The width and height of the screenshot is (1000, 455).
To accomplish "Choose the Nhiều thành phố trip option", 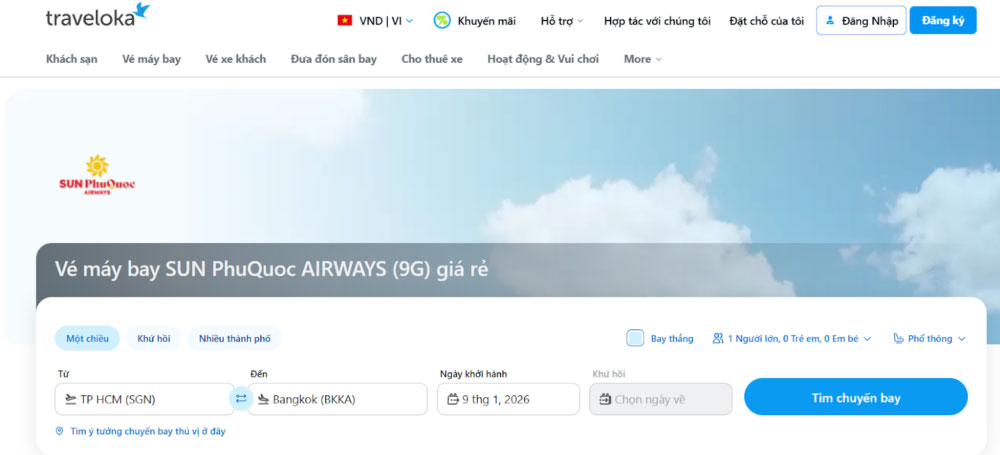I will click(234, 339).
